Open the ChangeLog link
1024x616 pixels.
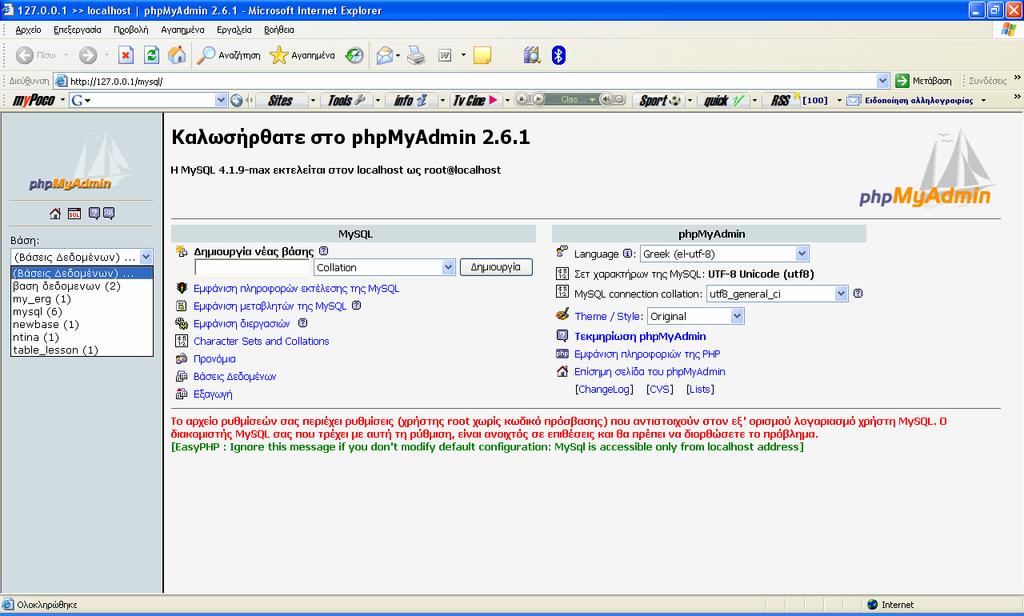pyautogui.click(x=604, y=389)
